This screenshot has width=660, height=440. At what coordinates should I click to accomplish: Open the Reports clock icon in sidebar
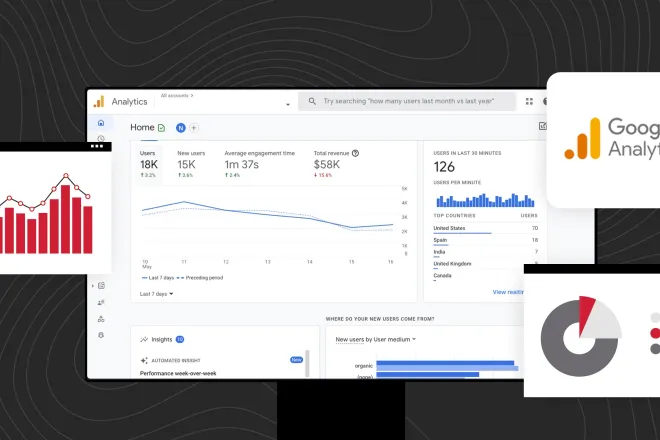101,138
